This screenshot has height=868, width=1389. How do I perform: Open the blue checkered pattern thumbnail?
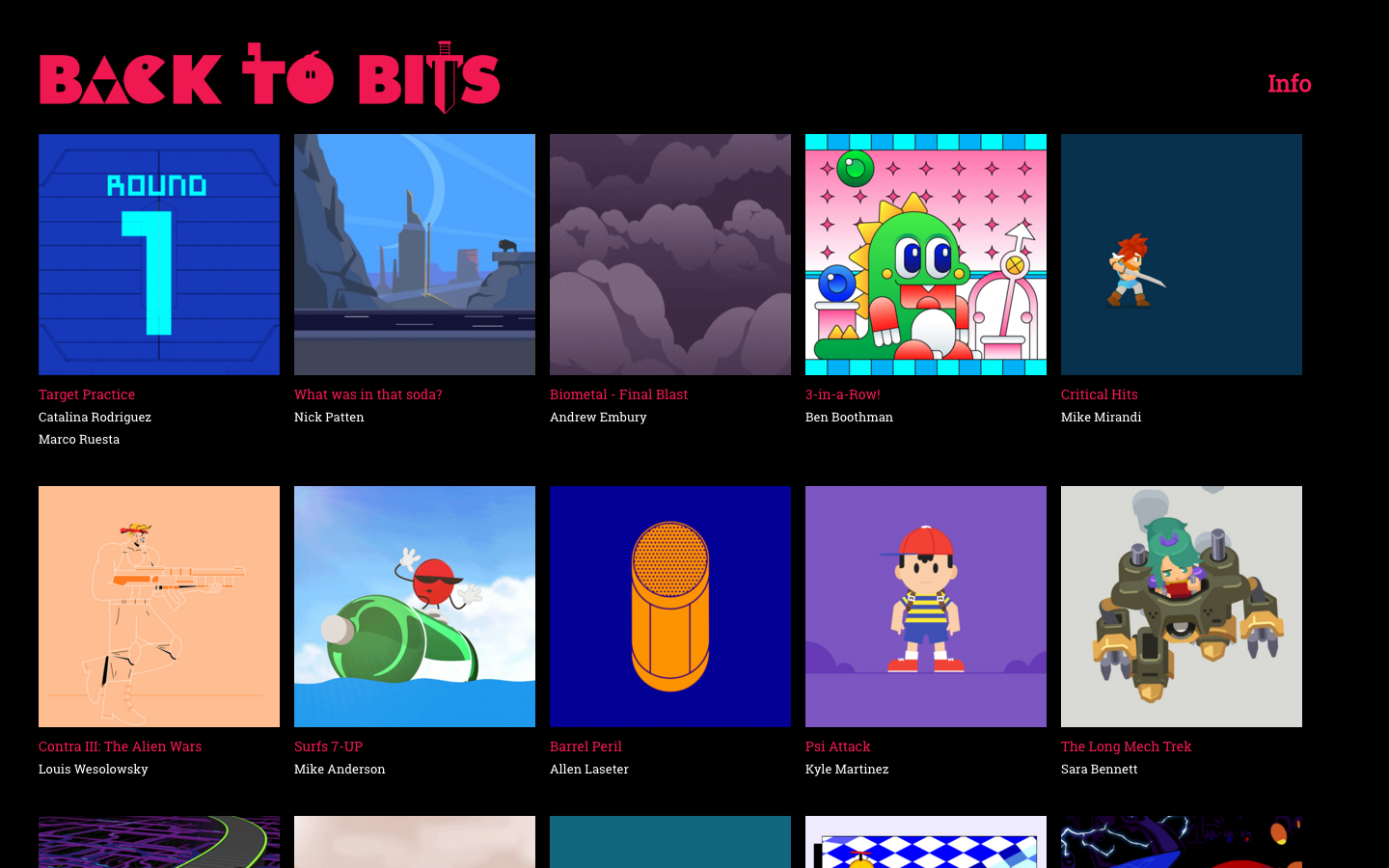pyautogui.click(x=926, y=842)
